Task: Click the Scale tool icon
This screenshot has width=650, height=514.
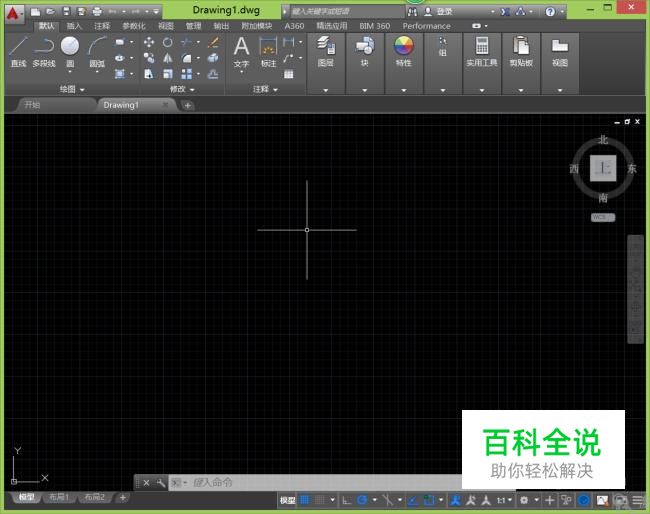Action: tap(167, 74)
